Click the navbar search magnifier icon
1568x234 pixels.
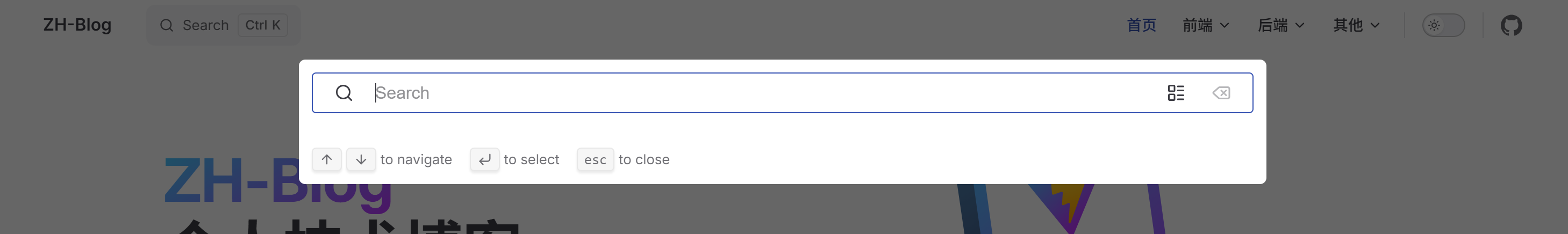pos(166,26)
